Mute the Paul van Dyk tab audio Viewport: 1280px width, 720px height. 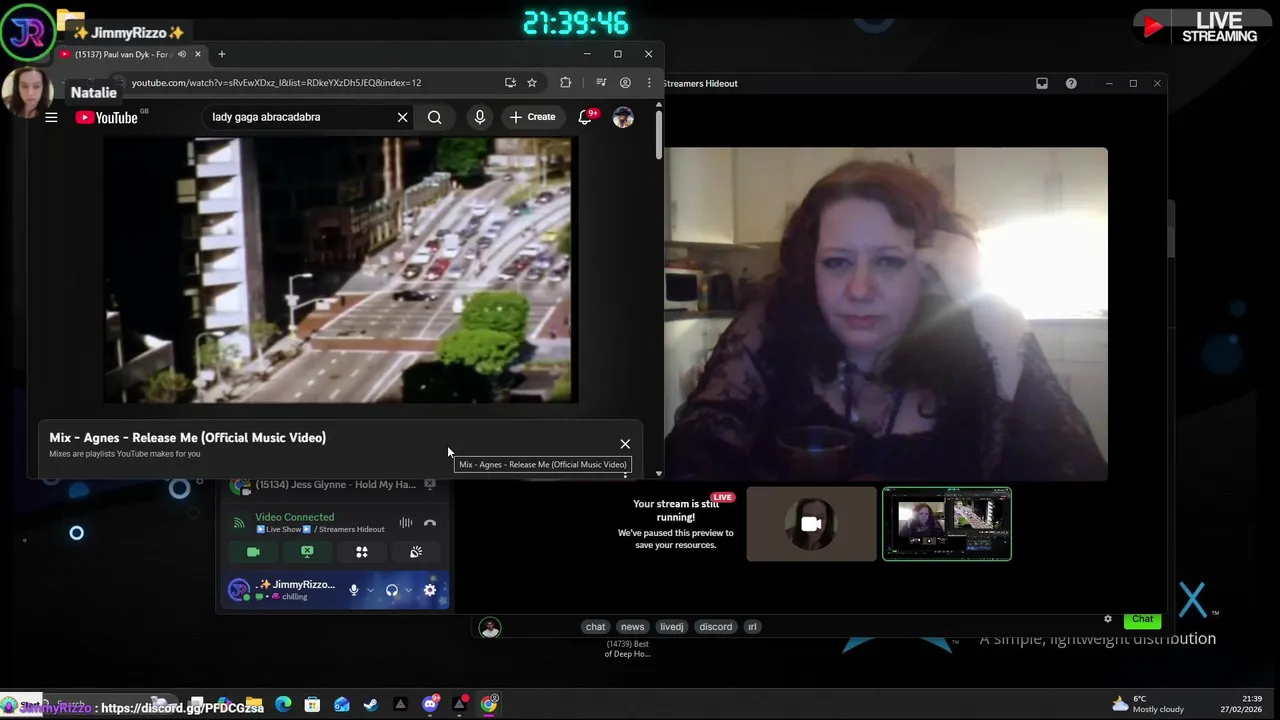pos(181,54)
